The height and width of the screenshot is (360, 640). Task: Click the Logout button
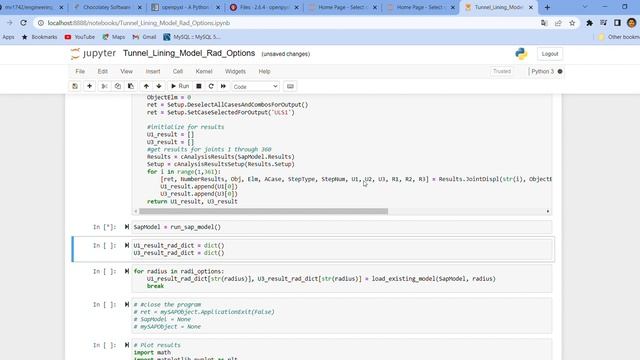550,54
